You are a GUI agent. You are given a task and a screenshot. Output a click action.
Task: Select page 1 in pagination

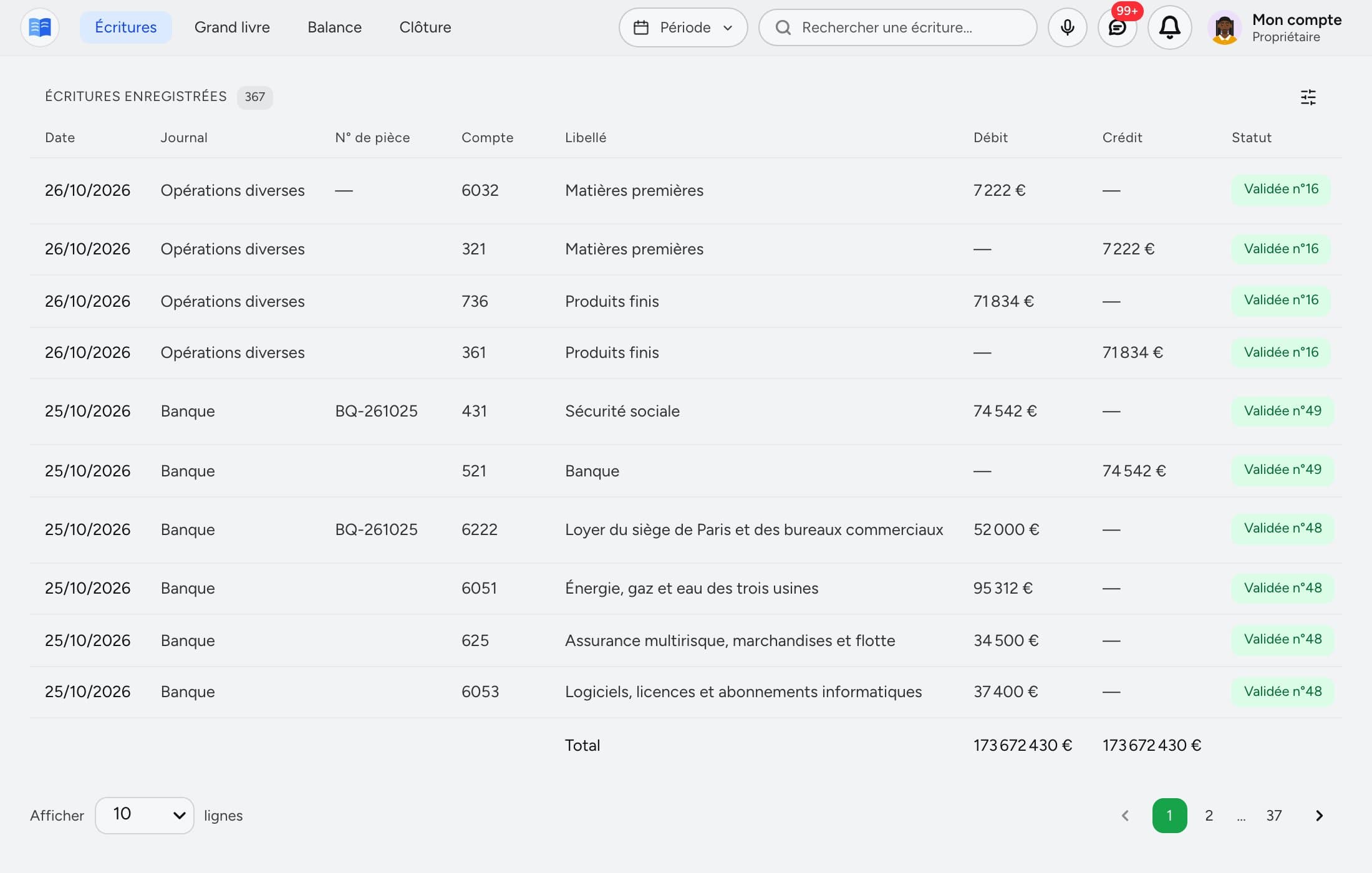coord(1169,816)
